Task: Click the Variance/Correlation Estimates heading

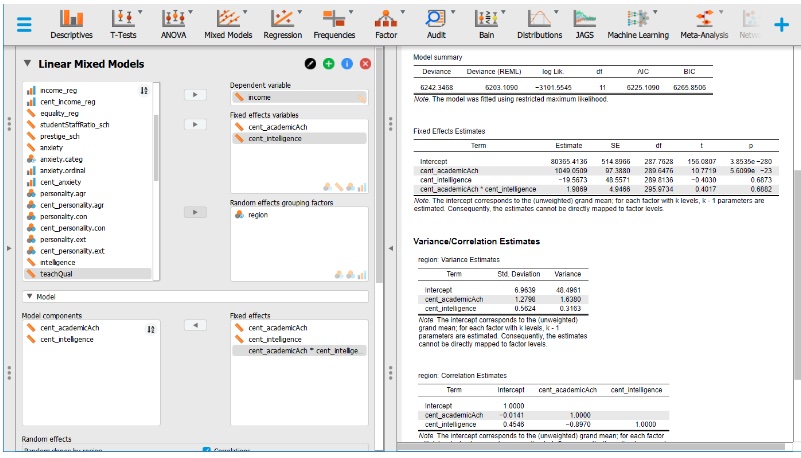Action: tap(476, 242)
